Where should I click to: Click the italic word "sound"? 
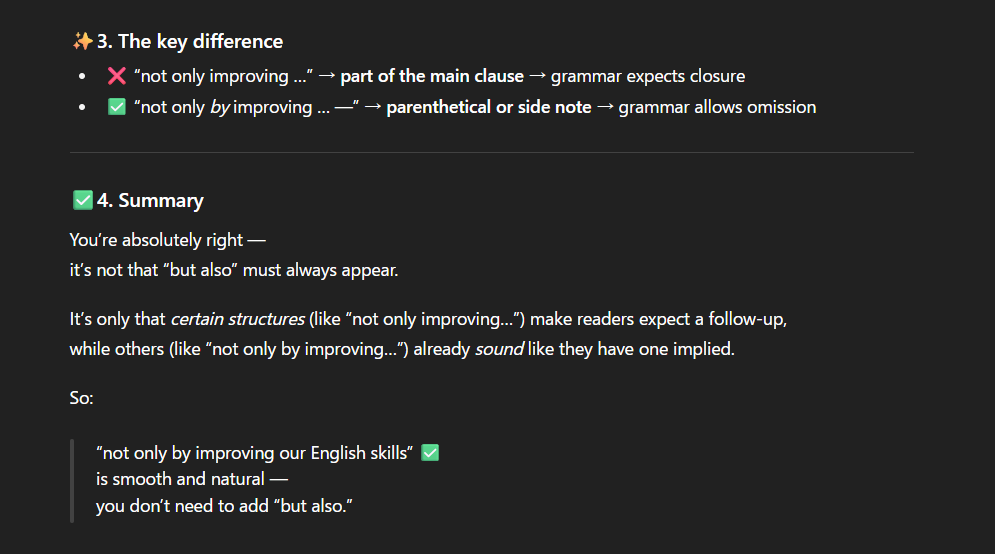click(x=499, y=350)
